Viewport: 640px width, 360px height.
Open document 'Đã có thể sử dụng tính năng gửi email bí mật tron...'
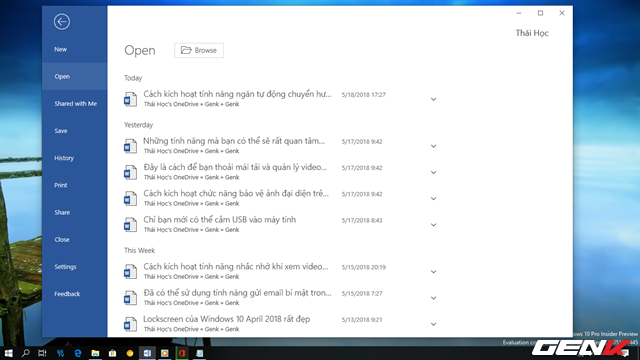pos(237,293)
